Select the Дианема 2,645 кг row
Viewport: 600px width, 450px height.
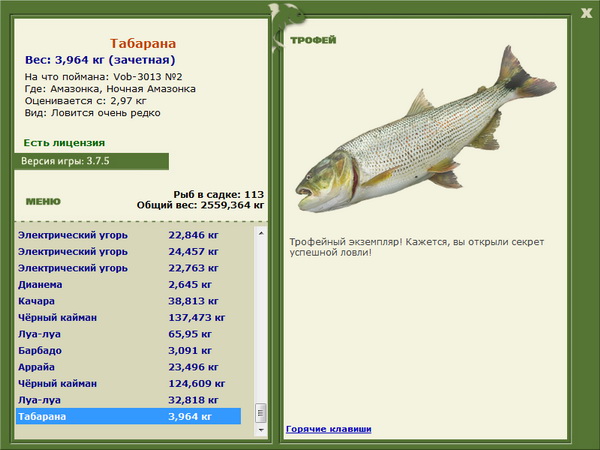click(x=129, y=284)
